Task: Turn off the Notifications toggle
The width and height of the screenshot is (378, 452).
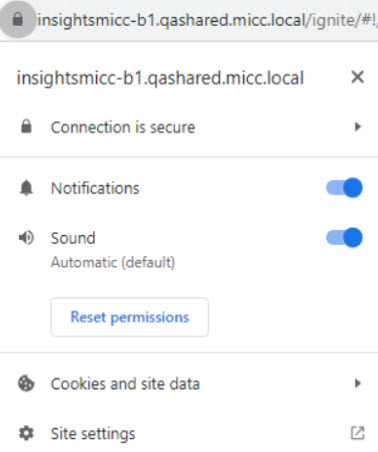Action: point(344,188)
